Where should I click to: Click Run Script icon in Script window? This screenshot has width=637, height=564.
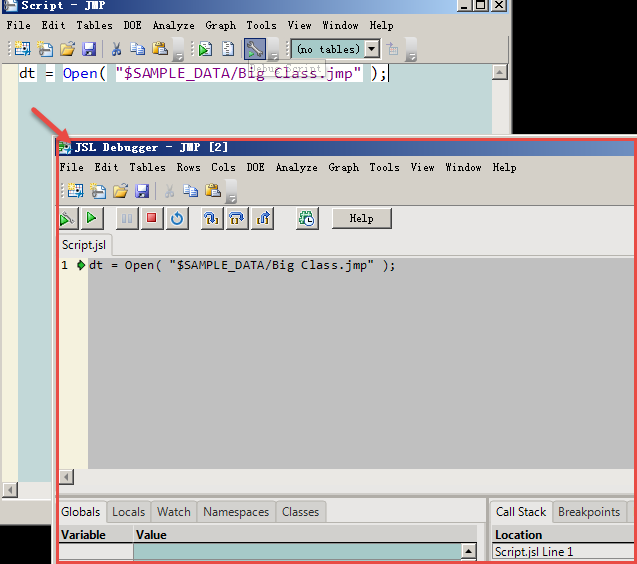pyautogui.click(x=206, y=49)
